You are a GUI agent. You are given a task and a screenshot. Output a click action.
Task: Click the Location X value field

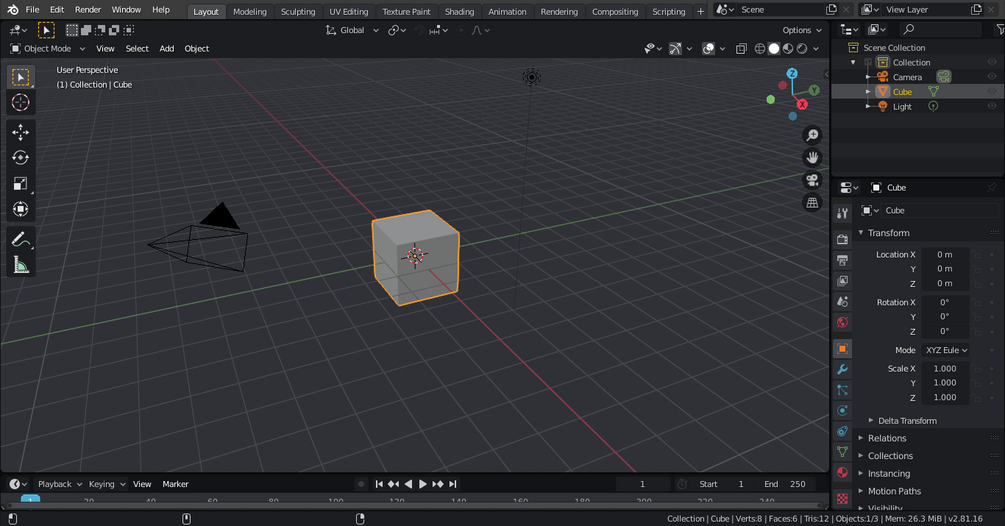(945, 254)
